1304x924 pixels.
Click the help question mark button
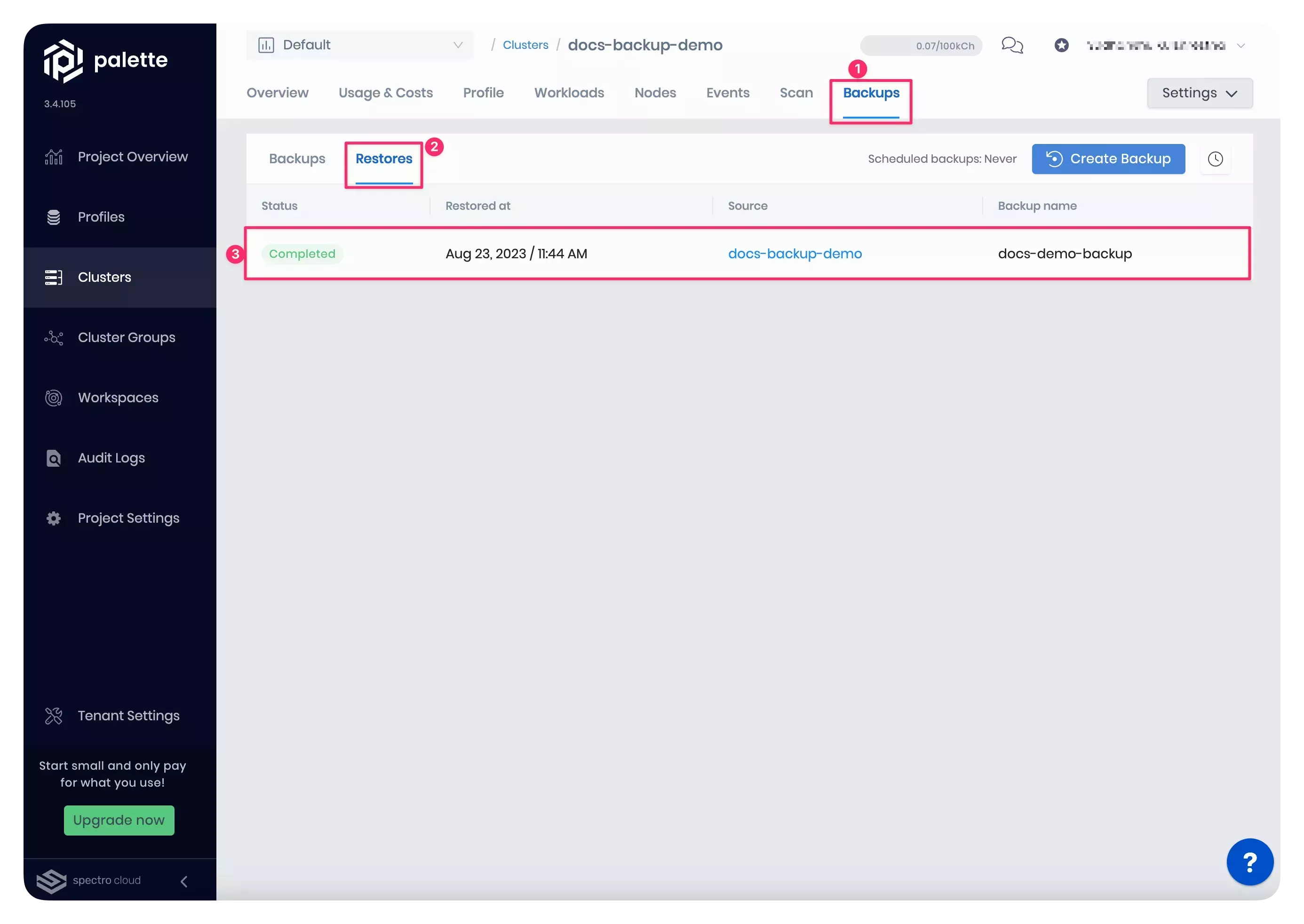[1250, 862]
